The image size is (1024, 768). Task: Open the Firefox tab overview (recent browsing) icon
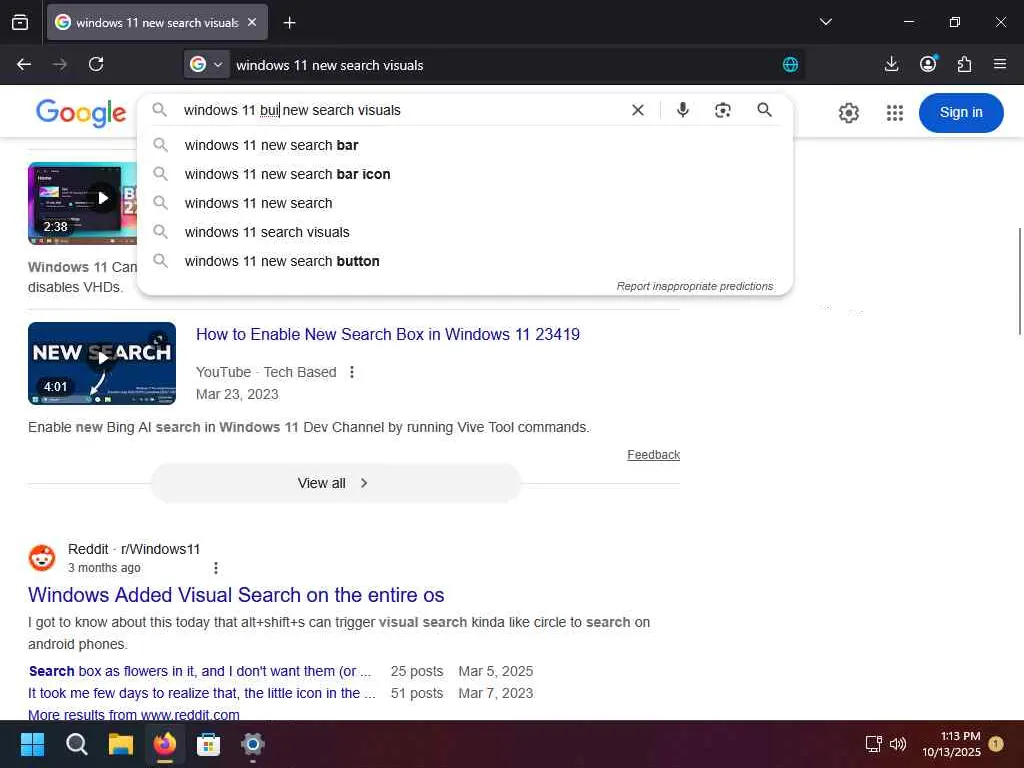click(x=20, y=22)
